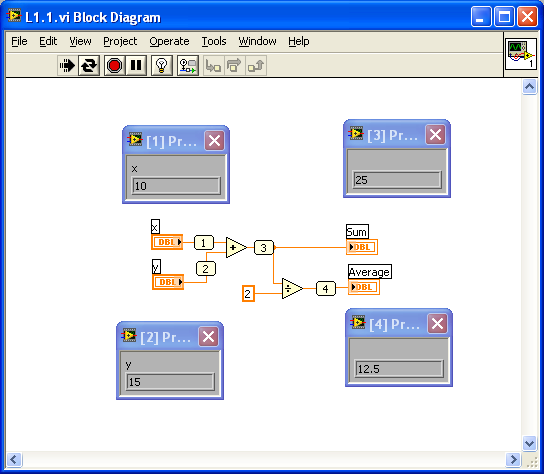Image resolution: width=544 pixels, height=474 pixels.
Task: Click the red Abort Execution button
Action: (x=114, y=65)
